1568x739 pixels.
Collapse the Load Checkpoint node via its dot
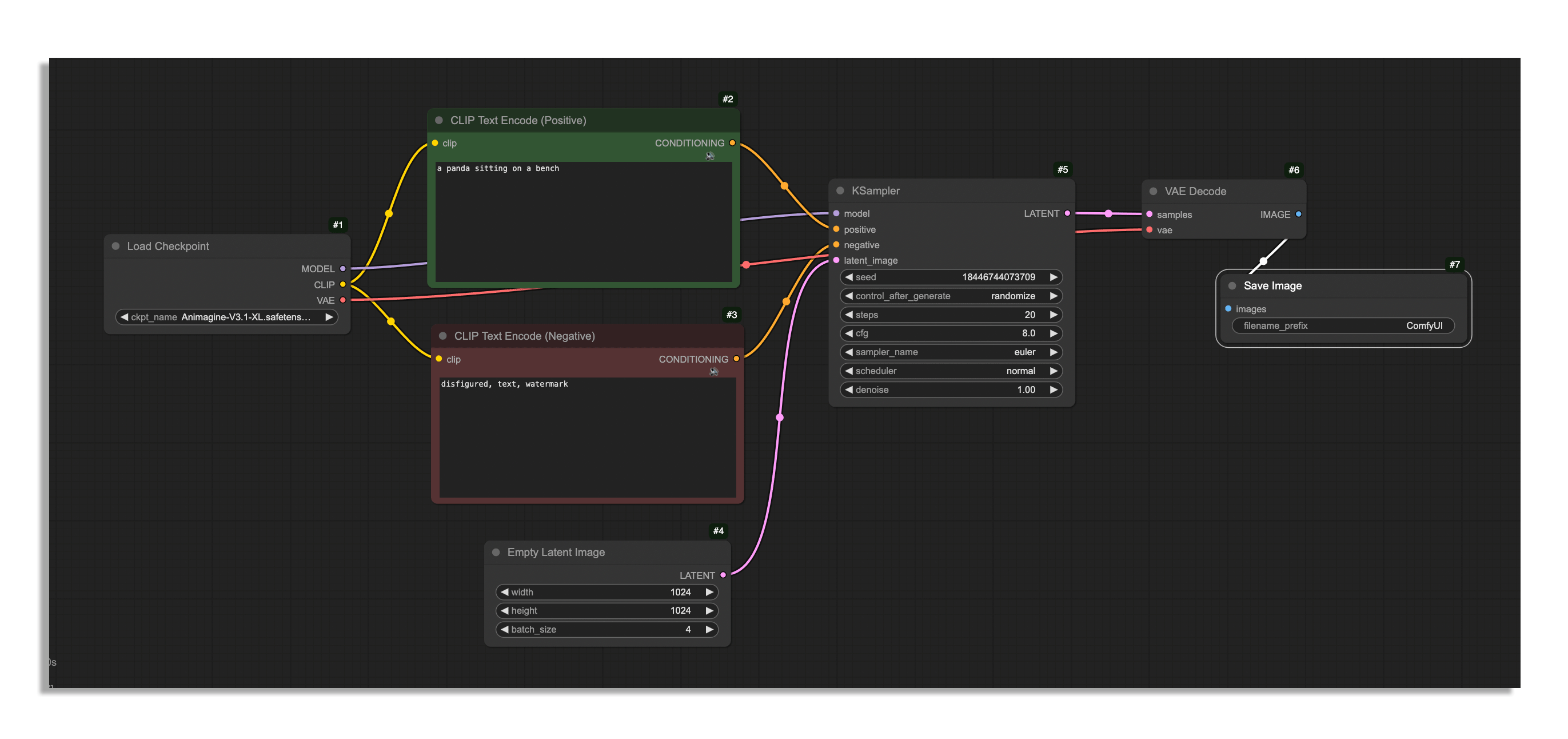(115, 246)
